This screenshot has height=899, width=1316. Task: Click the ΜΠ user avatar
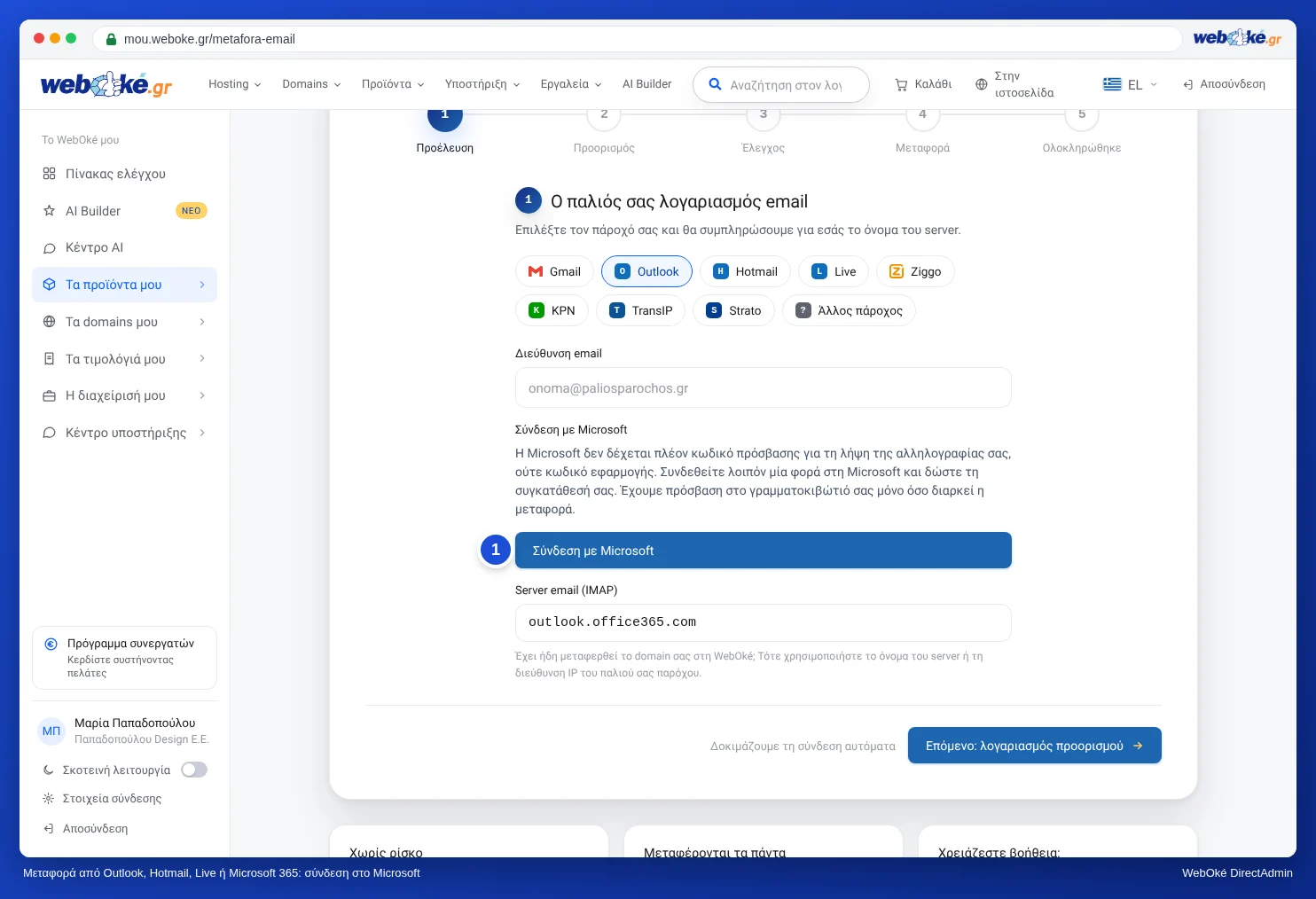point(51,731)
